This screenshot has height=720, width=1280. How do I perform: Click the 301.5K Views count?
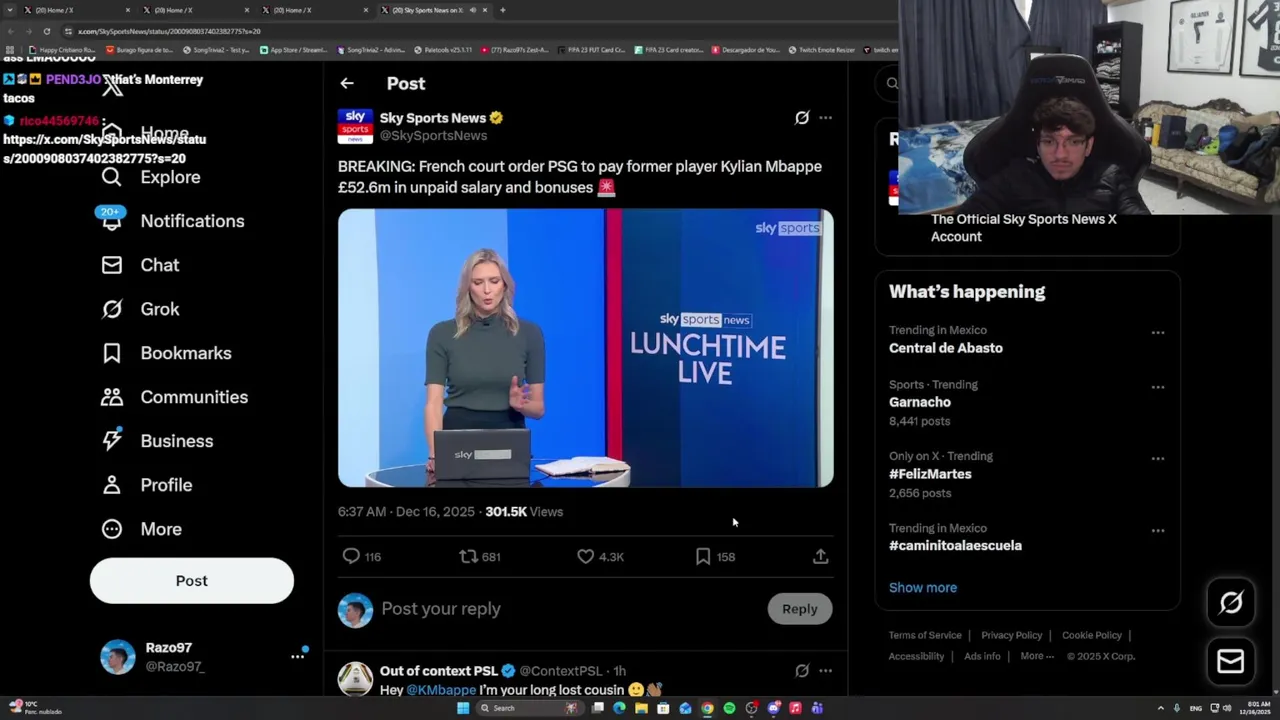pos(524,512)
